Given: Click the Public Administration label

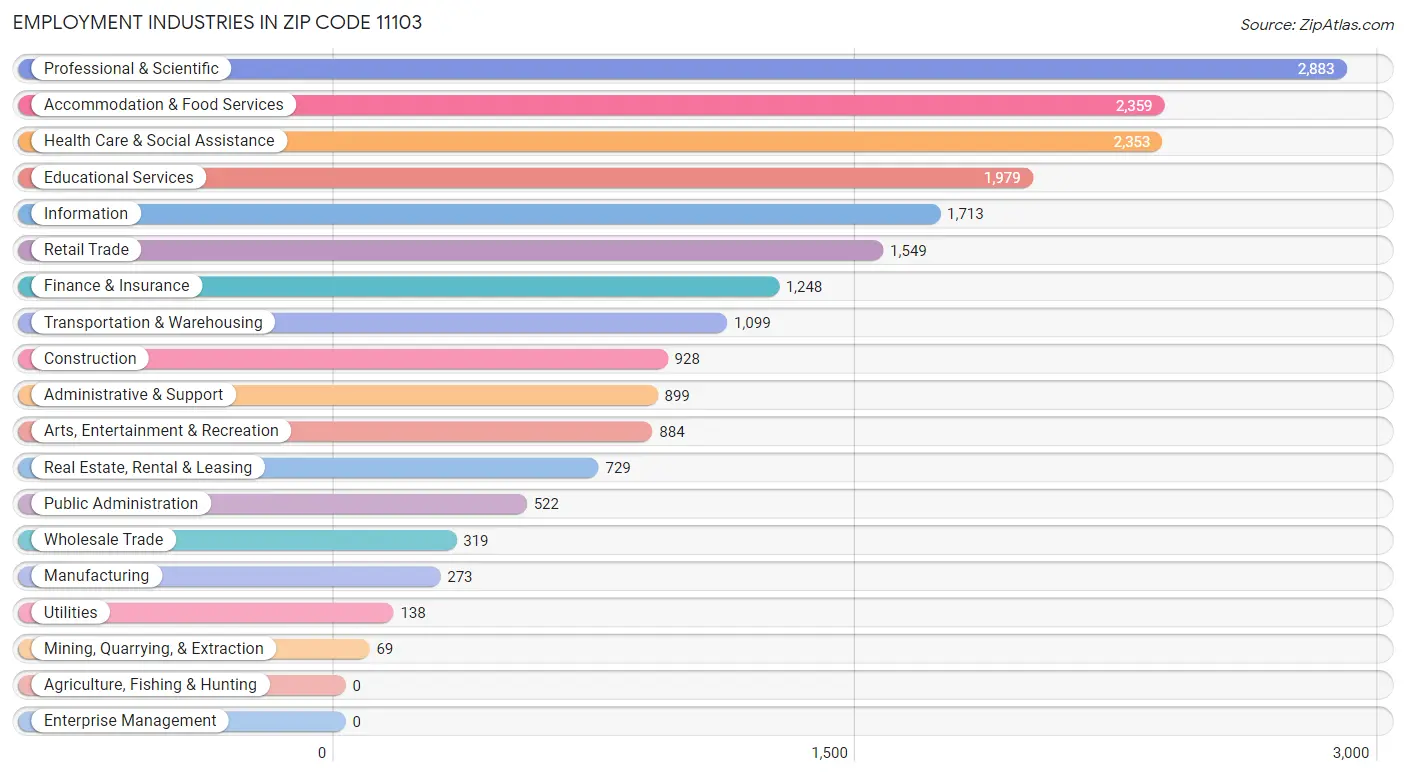Looking at the screenshot, I should 121,504.
